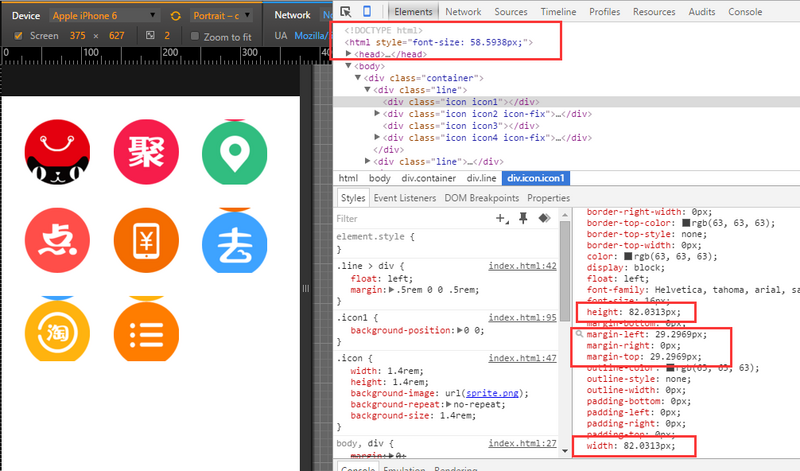
Task: Open the Apple iPhone 6 device dropdown
Action: point(103,16)
